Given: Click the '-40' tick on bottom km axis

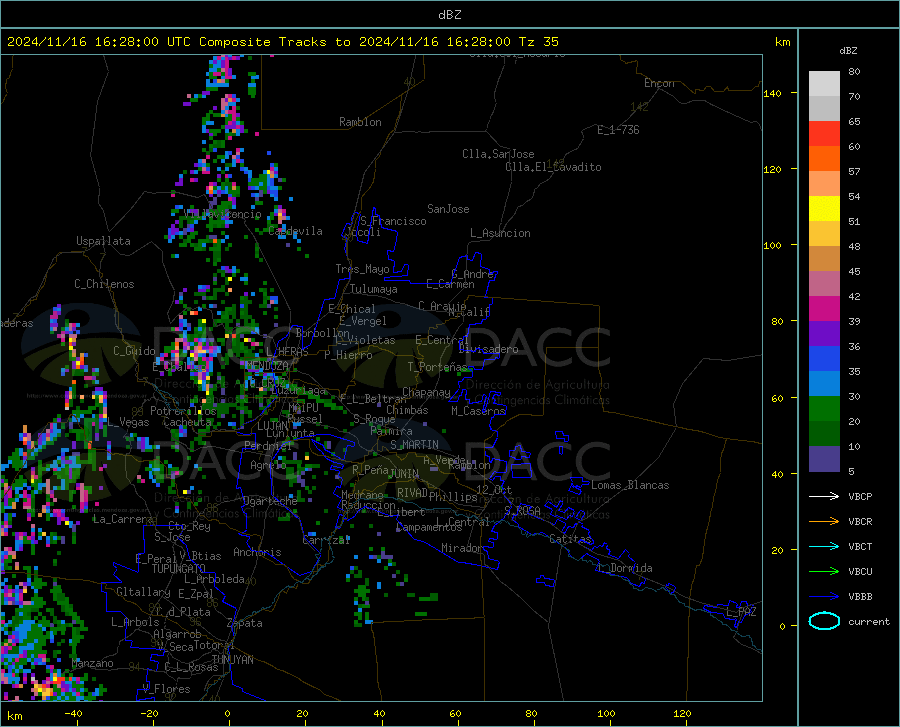Looking at the screenshot, I should pos(73,713).
